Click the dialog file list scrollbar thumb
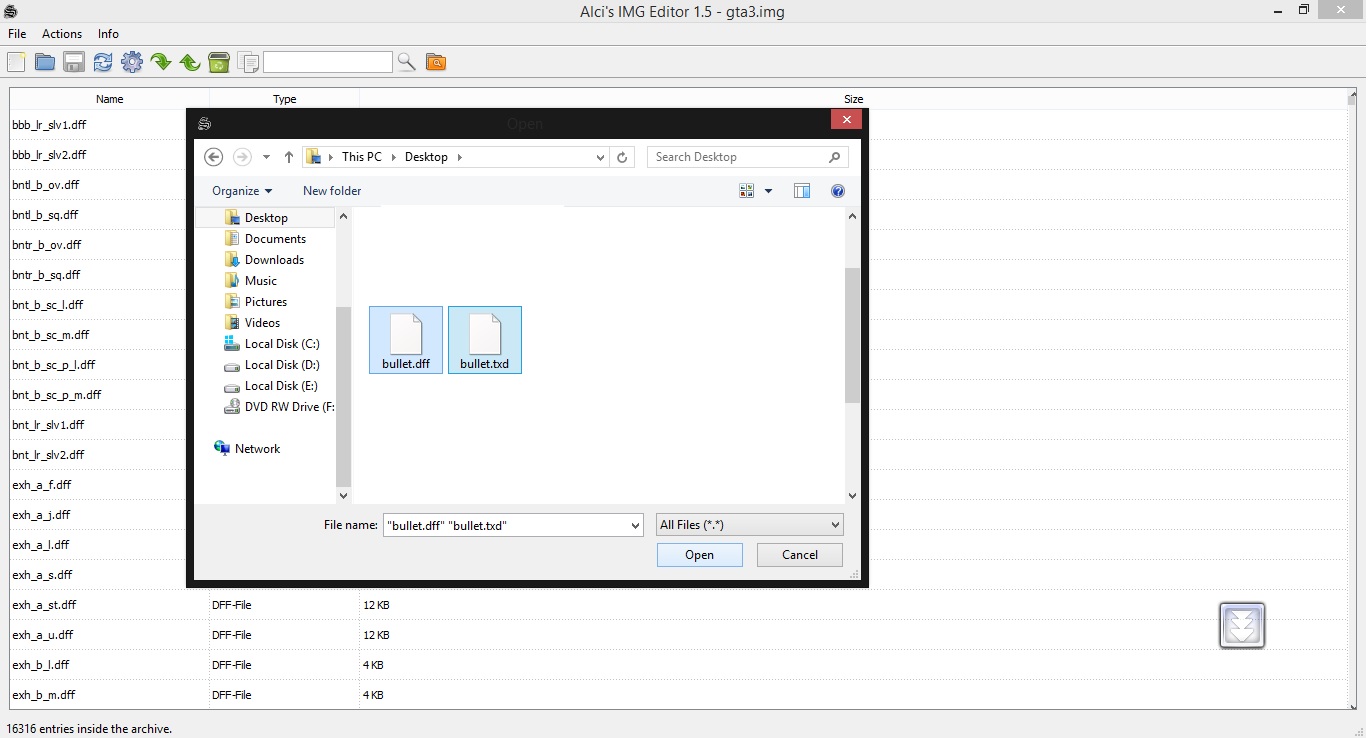Image resolution: width=1368 pixels, height=738 pixels. point(852,335)
